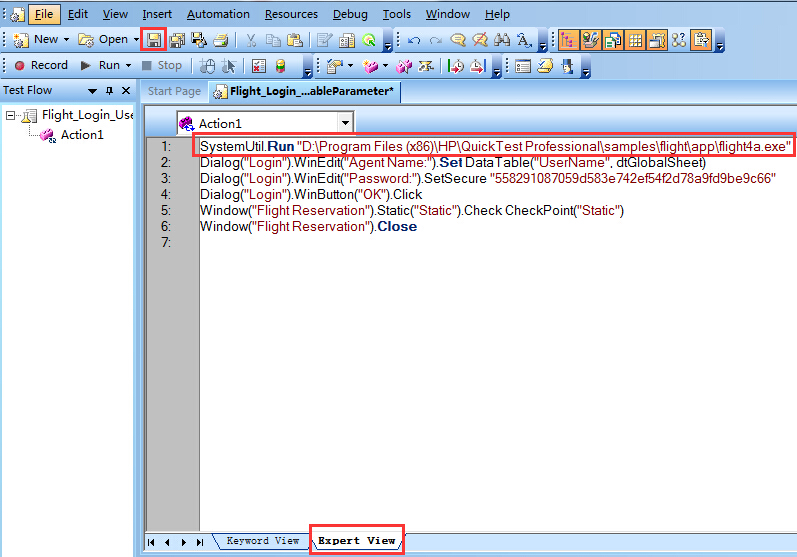Click the Uncomment Block crossed-bubble icon
The width and height of the screenshot is (797, 557).
pyautogui.click(x=480, y=40)
